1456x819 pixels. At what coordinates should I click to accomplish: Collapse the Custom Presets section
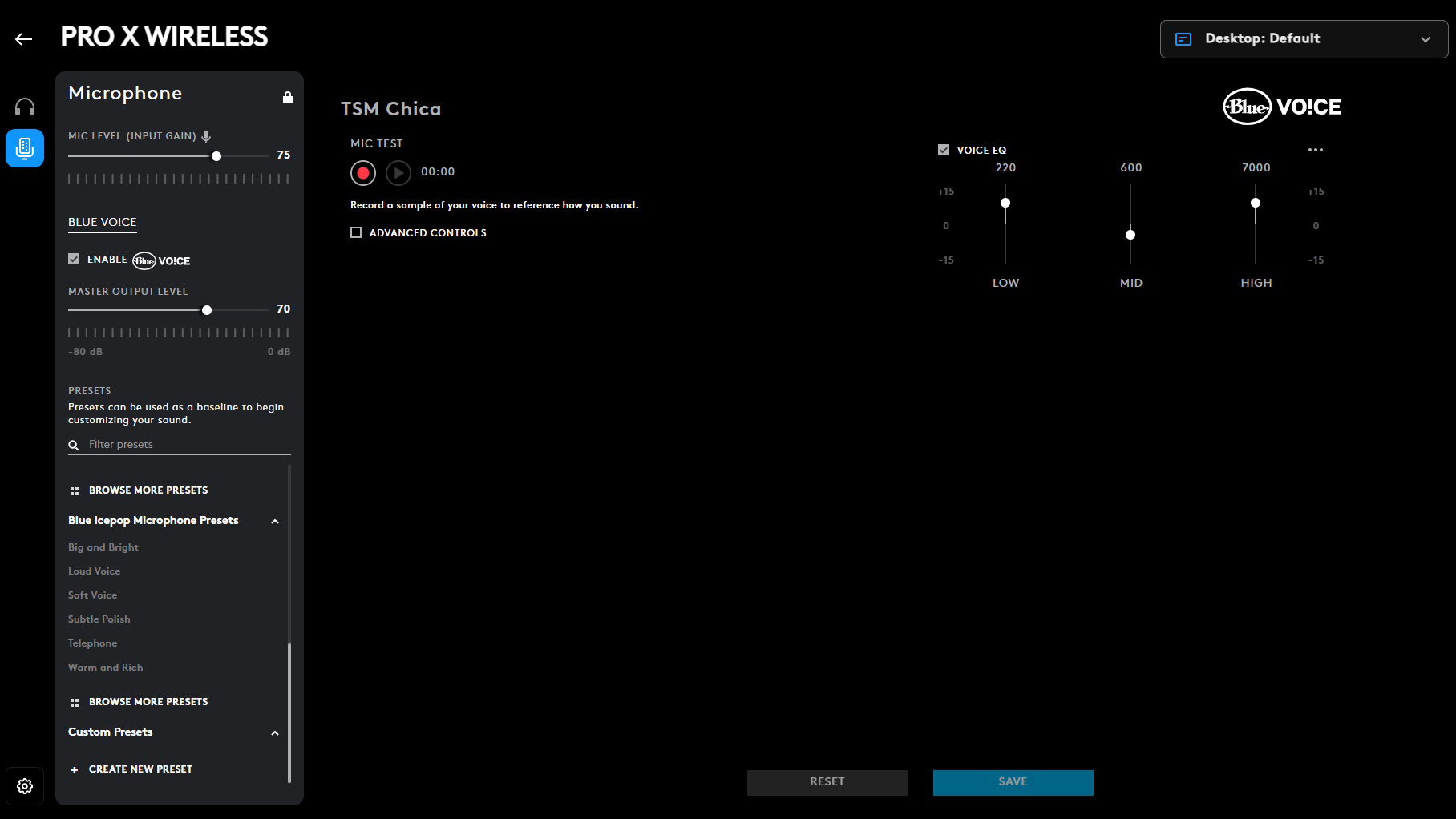275,733
